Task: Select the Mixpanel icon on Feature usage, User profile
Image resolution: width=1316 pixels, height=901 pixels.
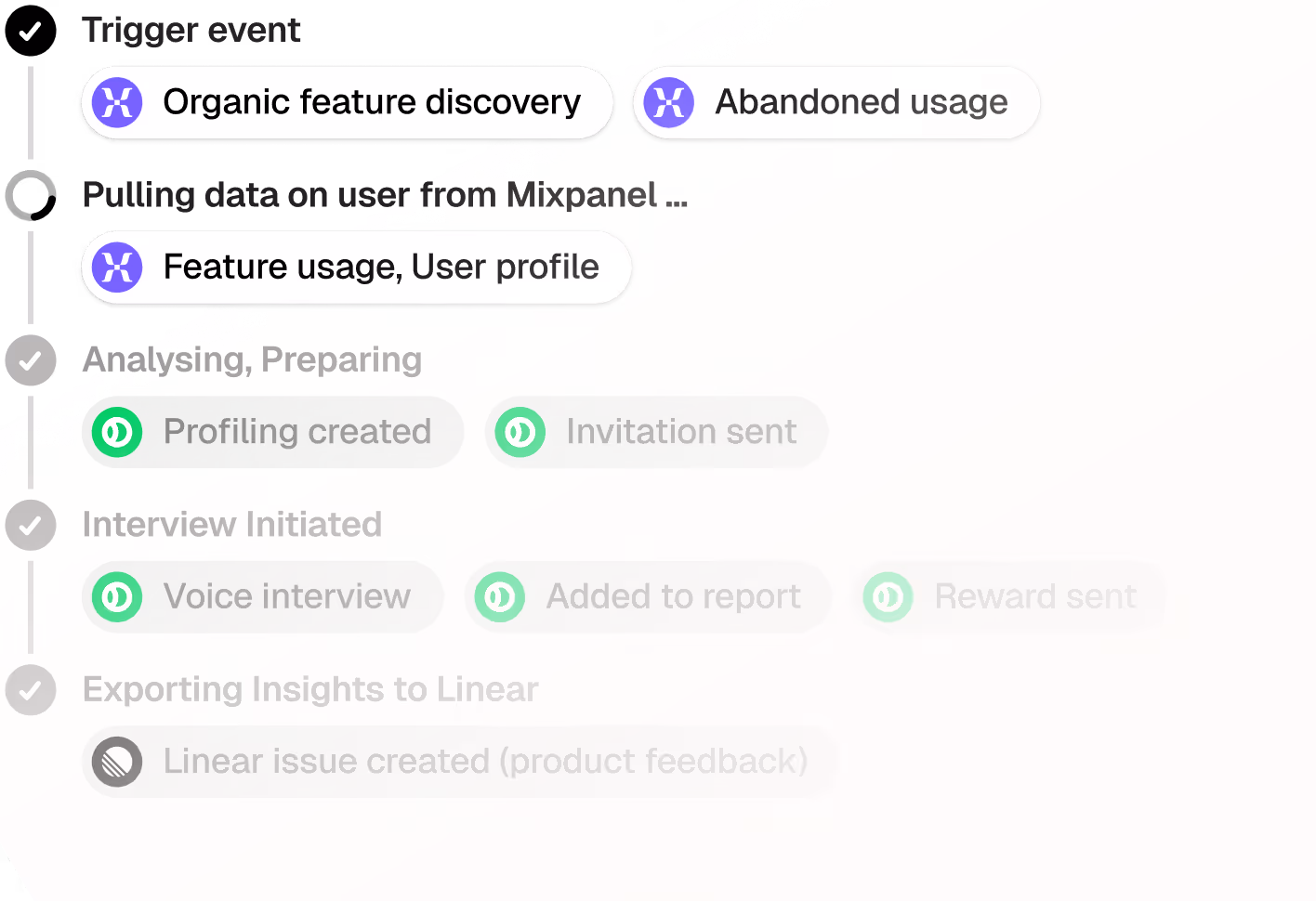Action: coord(116,268)
